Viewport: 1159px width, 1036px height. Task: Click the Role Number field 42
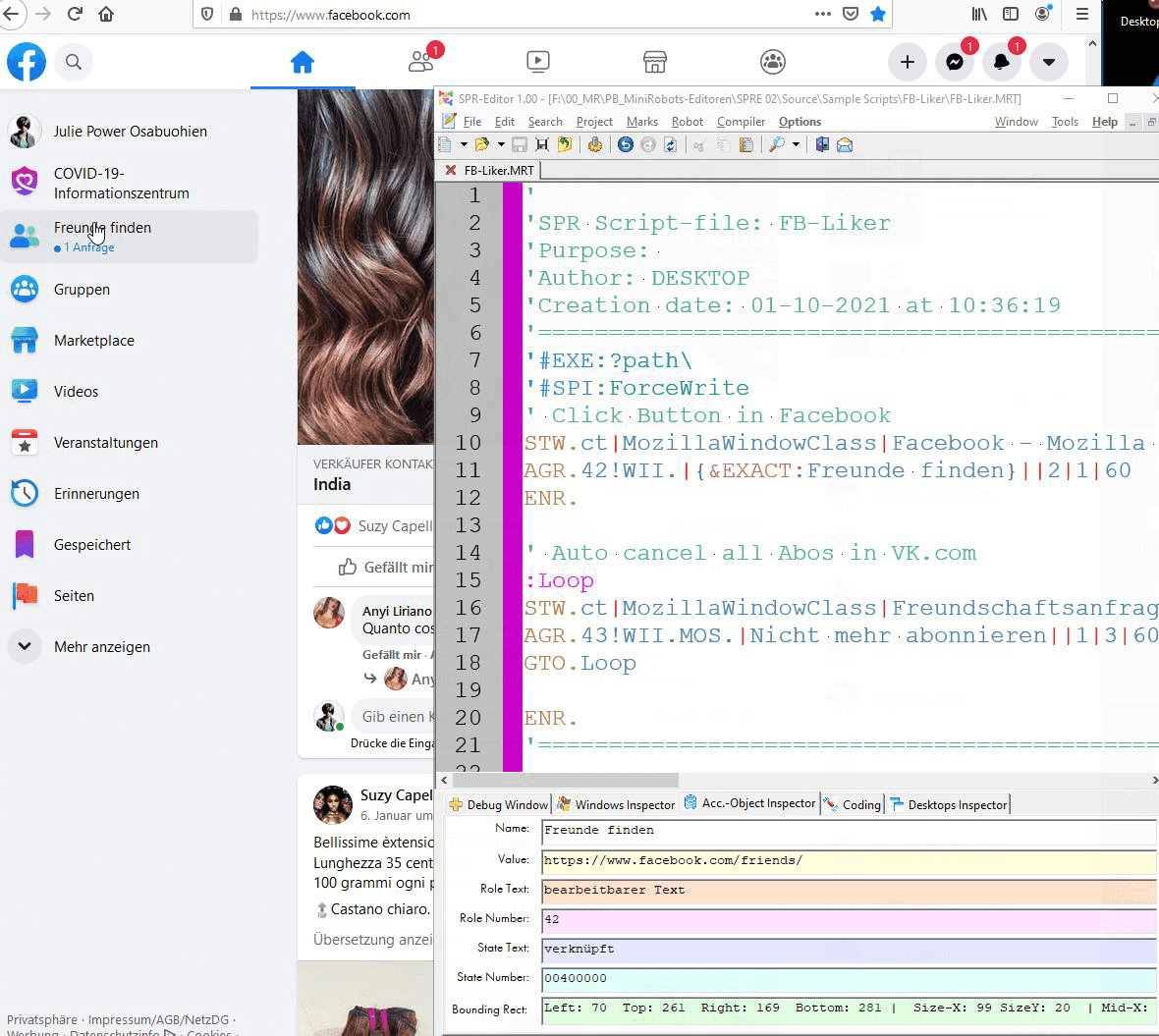(x=849, y=919)
